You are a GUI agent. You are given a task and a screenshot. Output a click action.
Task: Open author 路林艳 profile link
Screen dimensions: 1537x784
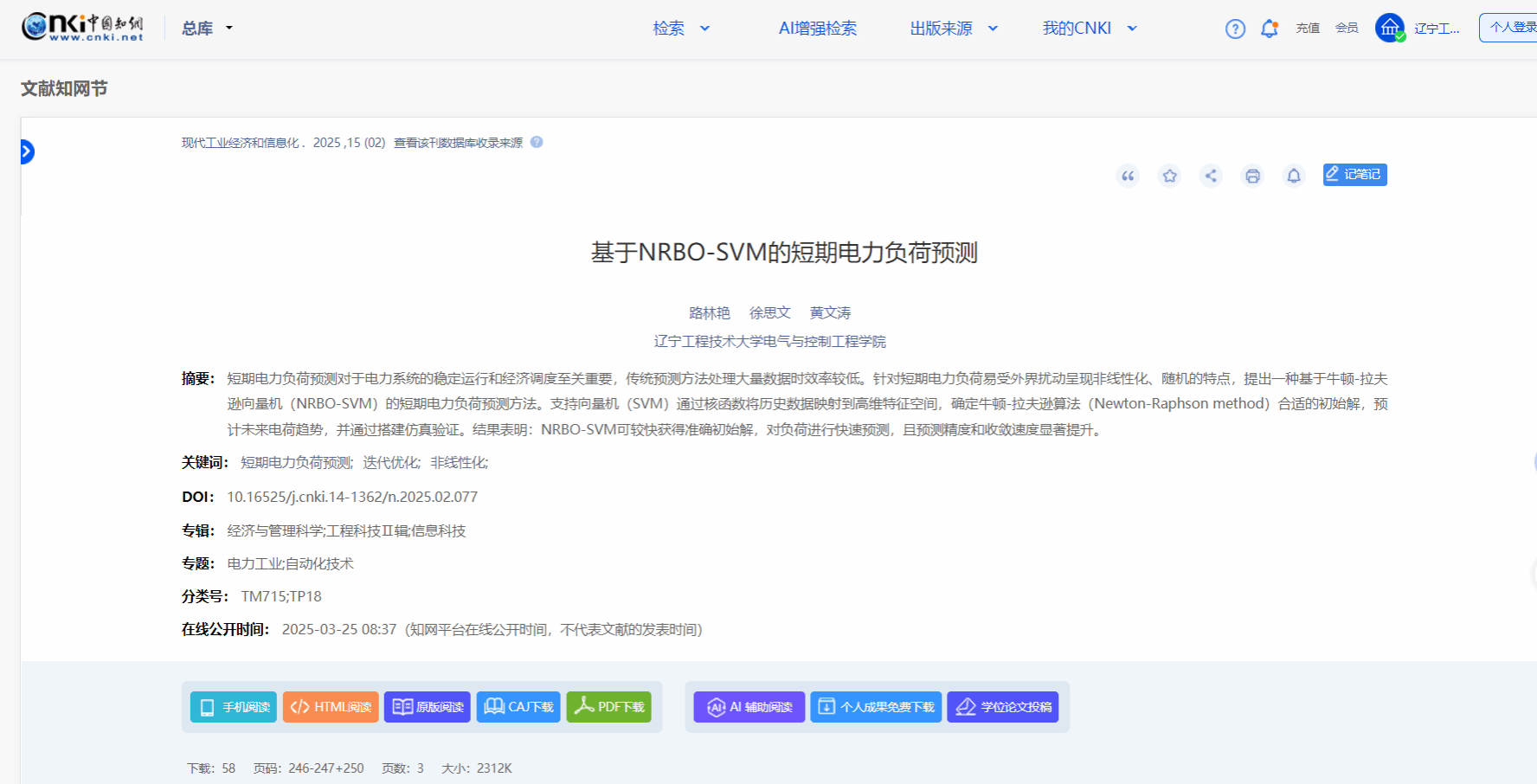coord(709,312)
